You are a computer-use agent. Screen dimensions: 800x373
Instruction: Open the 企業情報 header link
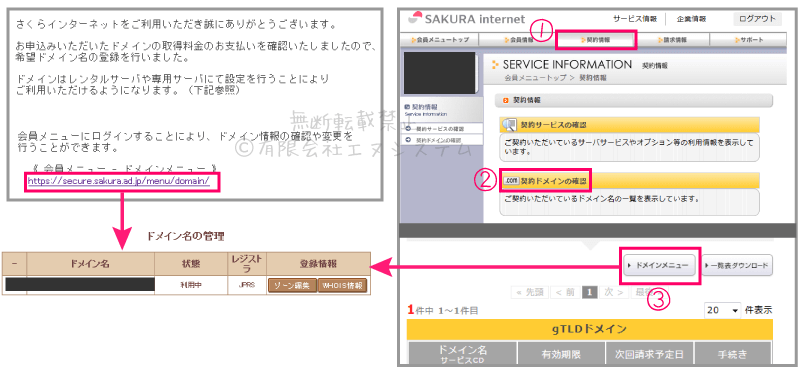click(691, 19)
